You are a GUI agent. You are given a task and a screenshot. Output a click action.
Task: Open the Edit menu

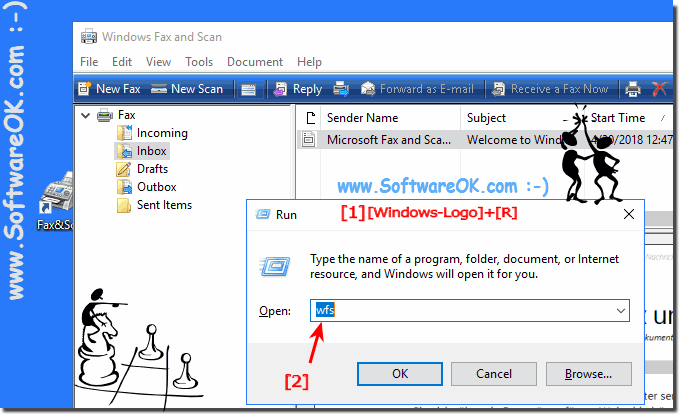(x=122, y=62)
